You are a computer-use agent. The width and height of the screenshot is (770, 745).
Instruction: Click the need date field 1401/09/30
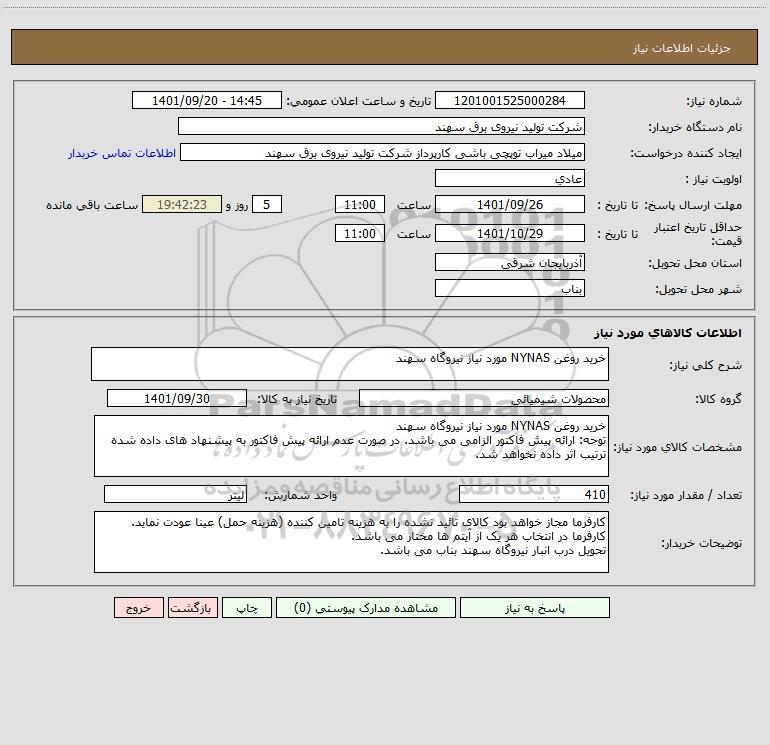coord(177,398)
